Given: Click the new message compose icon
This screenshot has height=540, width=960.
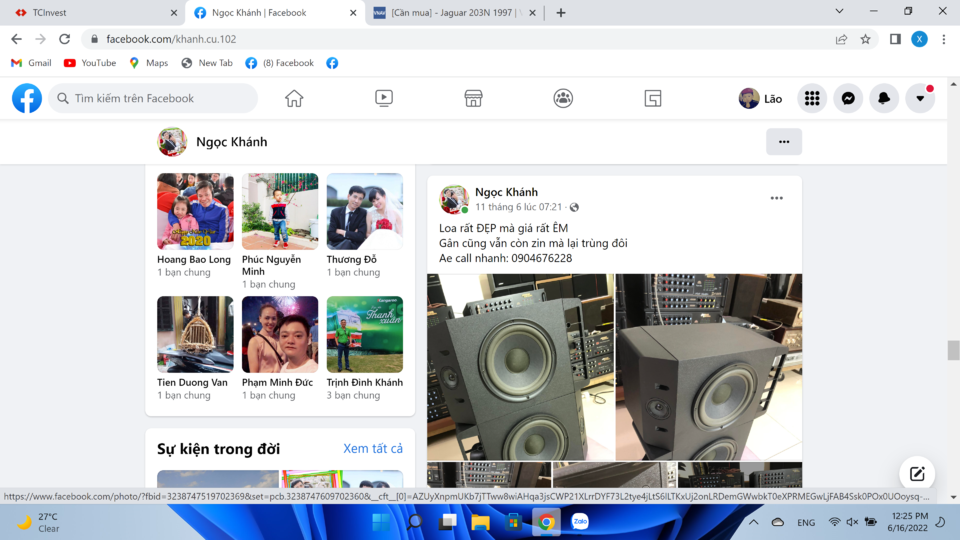Looking at the screenshot, I should tap(917, 473).
